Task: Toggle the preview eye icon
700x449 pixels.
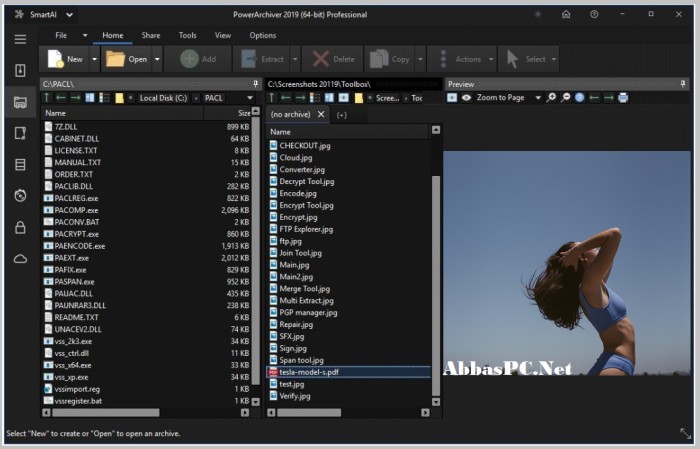Action: (467, 97)
